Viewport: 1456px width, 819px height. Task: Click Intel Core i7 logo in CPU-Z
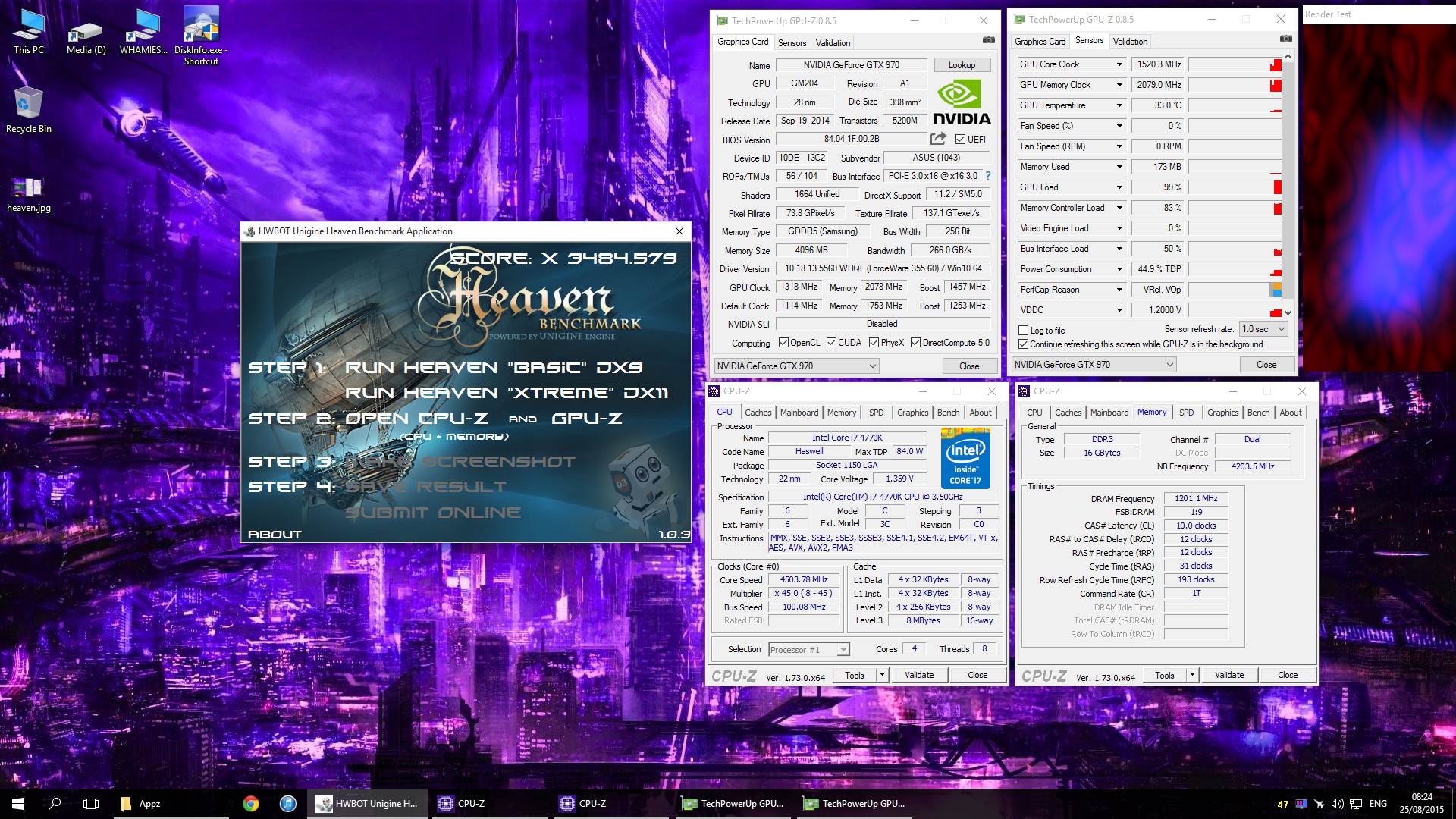[x=965, y=457]
